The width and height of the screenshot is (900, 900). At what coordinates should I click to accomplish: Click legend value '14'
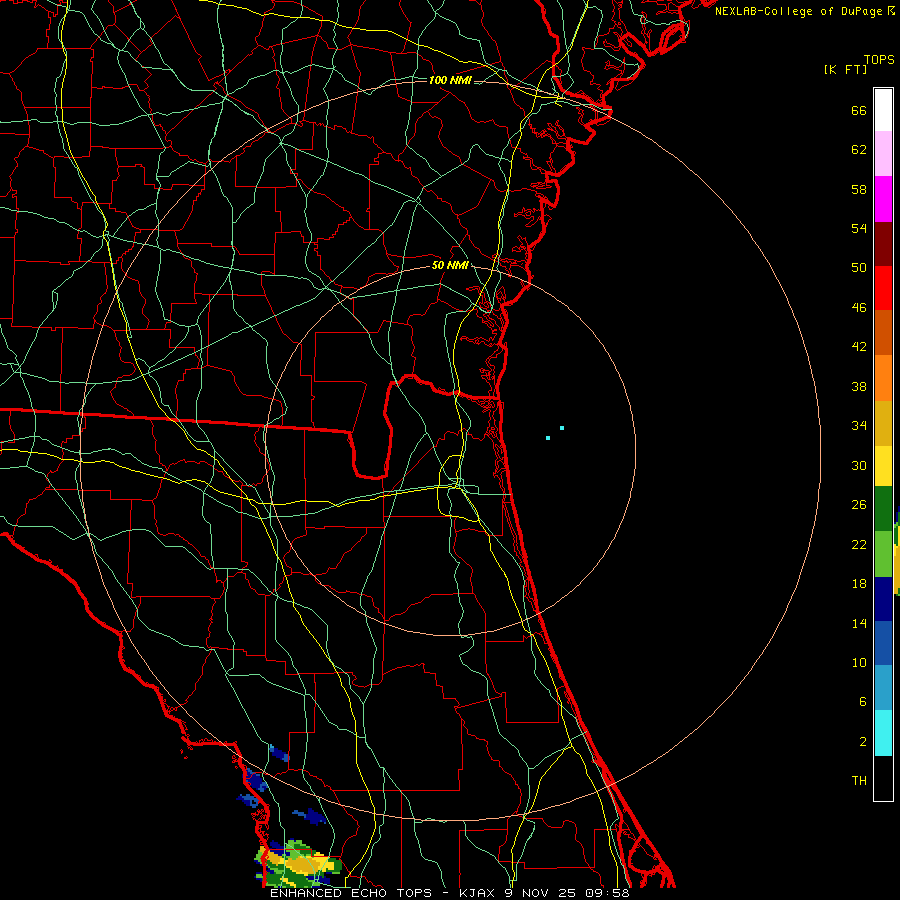859,623
